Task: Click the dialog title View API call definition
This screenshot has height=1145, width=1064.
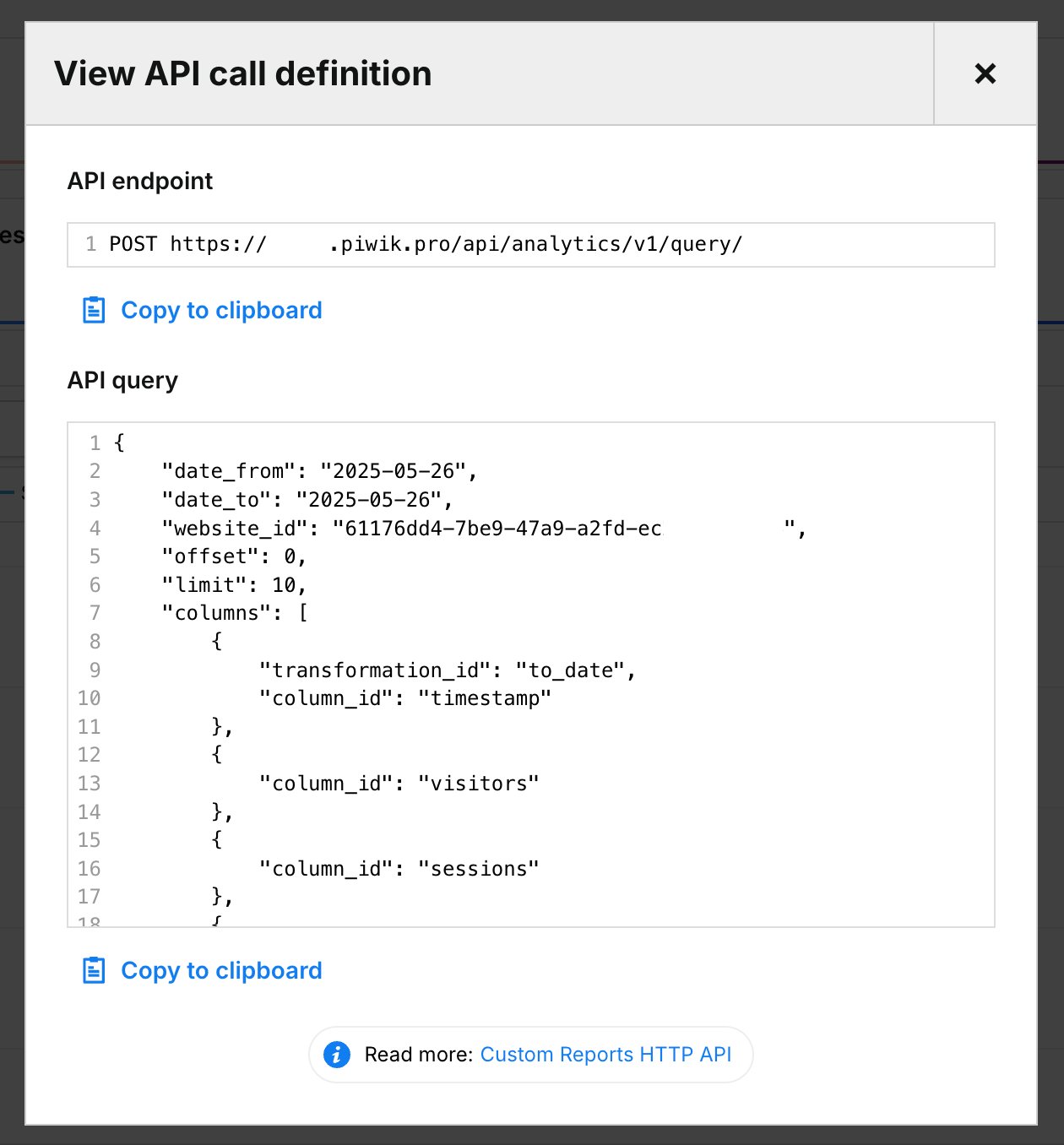Action: coord(243,73)
